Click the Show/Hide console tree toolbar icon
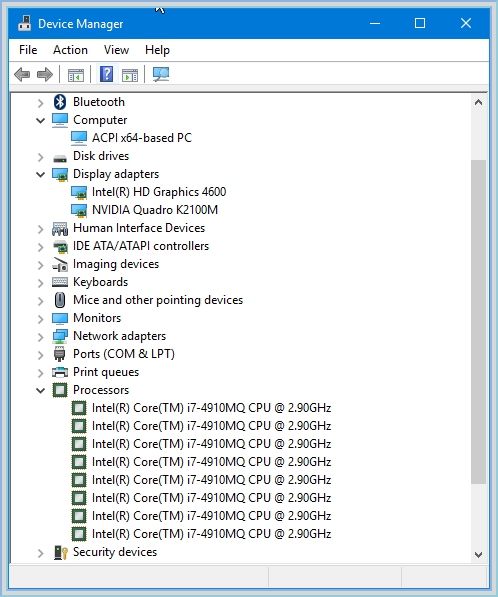 coord(76,75)
